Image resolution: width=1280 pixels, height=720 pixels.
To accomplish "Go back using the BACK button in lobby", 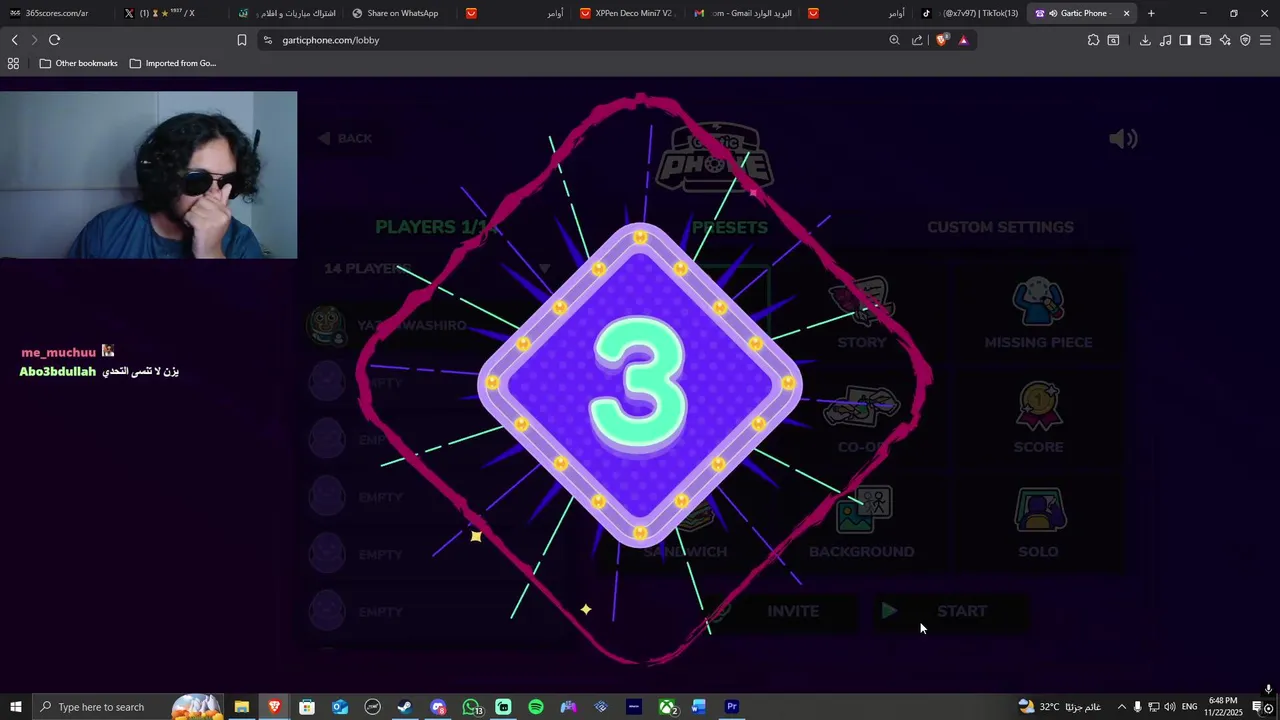I will coord(345,138).
